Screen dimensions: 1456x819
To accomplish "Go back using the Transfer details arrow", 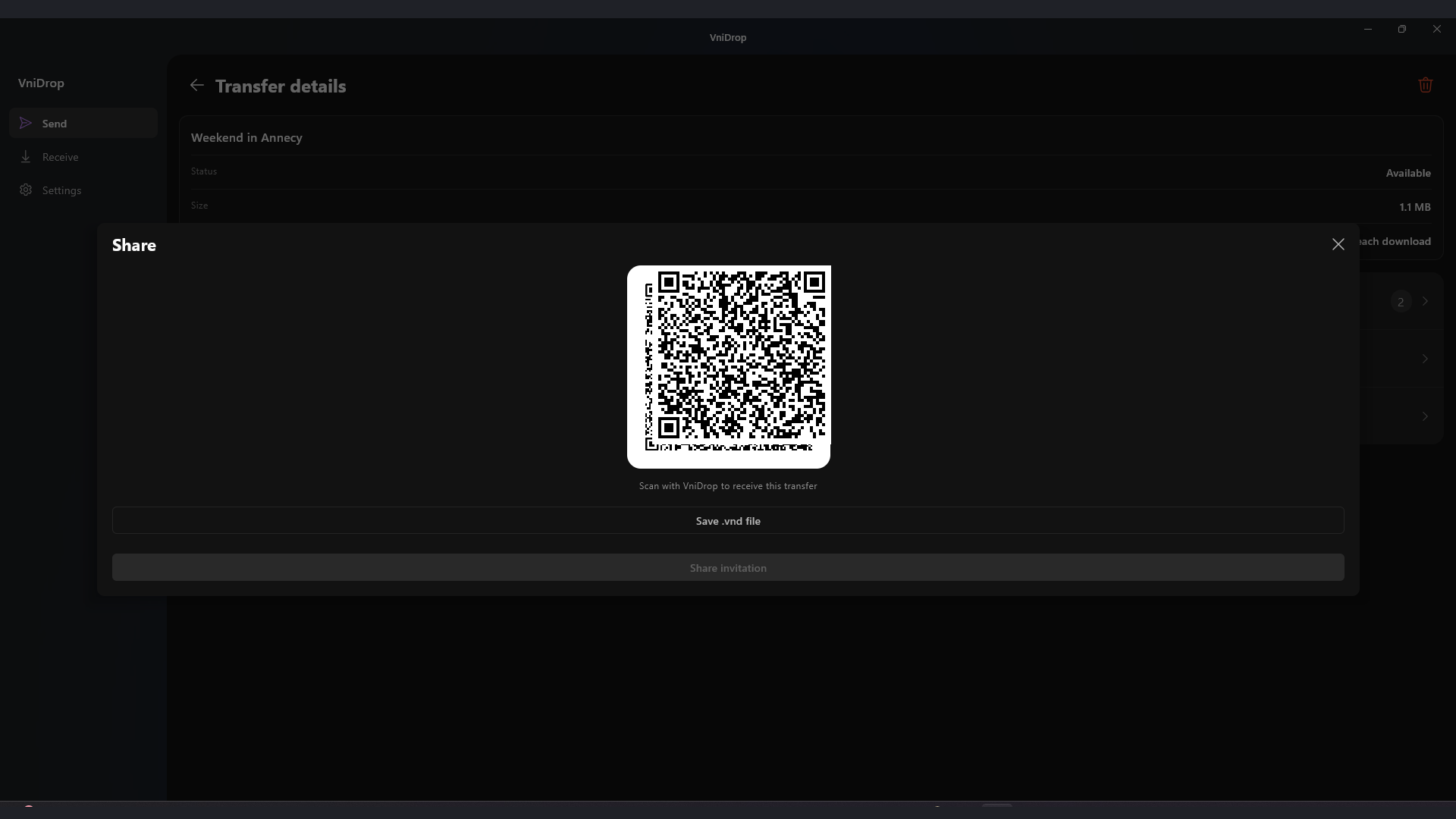I will (197, 86).
